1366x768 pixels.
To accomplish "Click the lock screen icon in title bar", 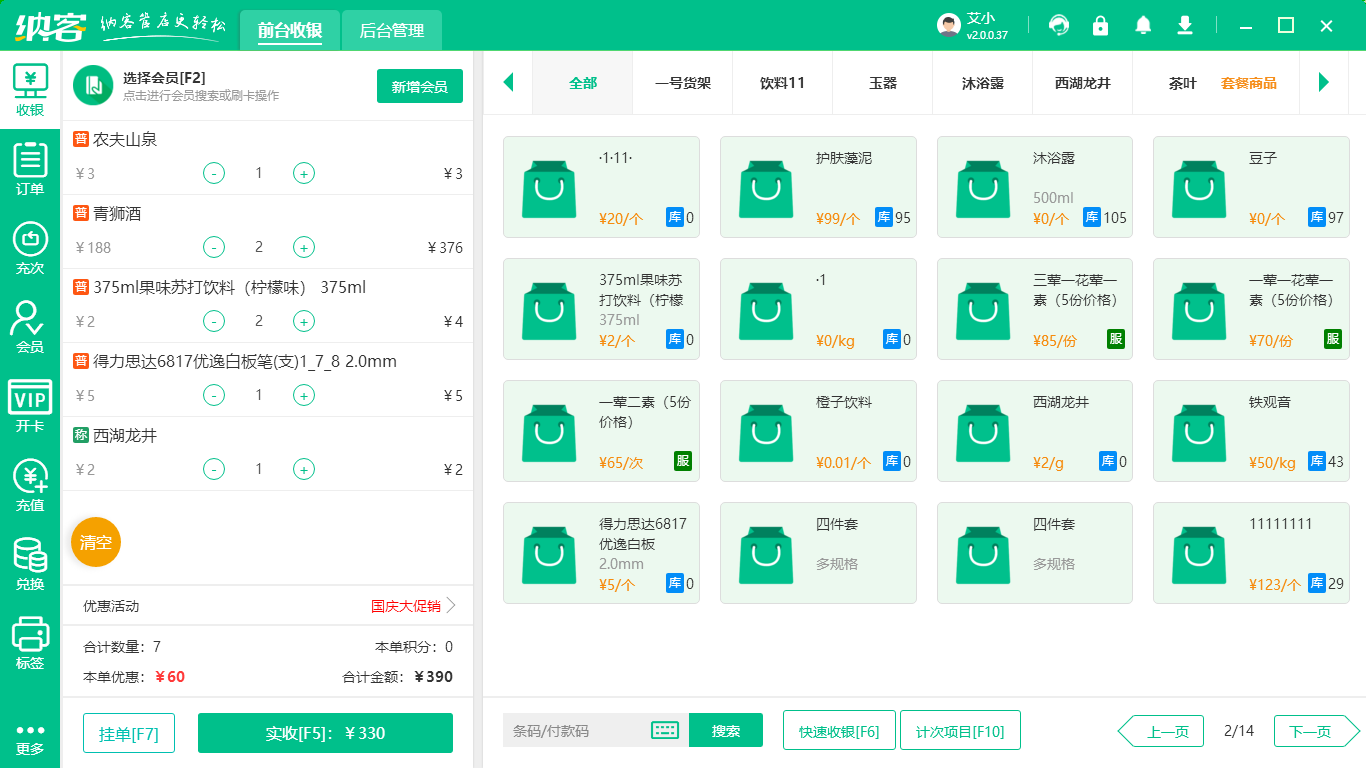I will click(x=1100, y=25).
